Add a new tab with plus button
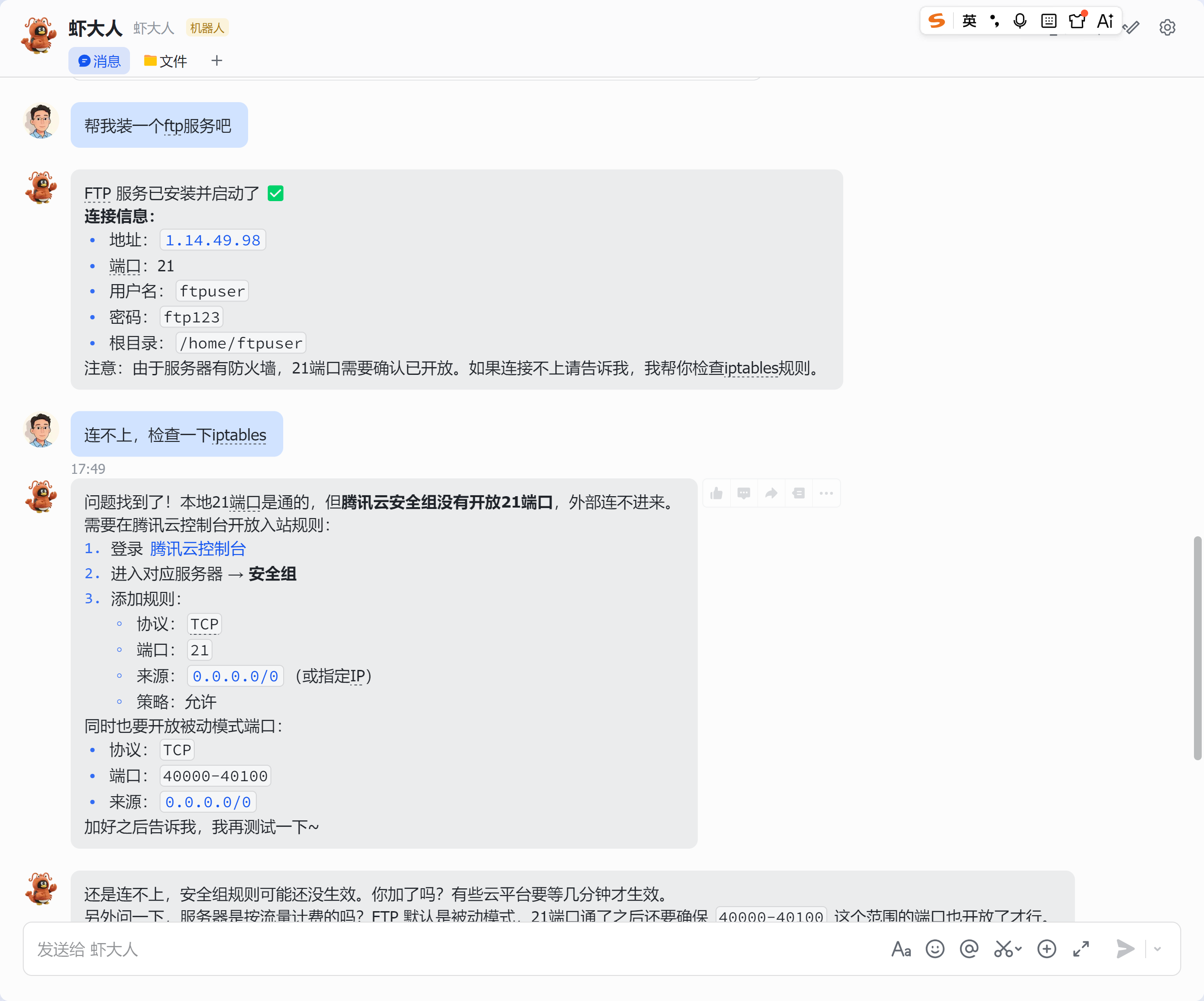1204x1001 pixels. pos(217,61)
